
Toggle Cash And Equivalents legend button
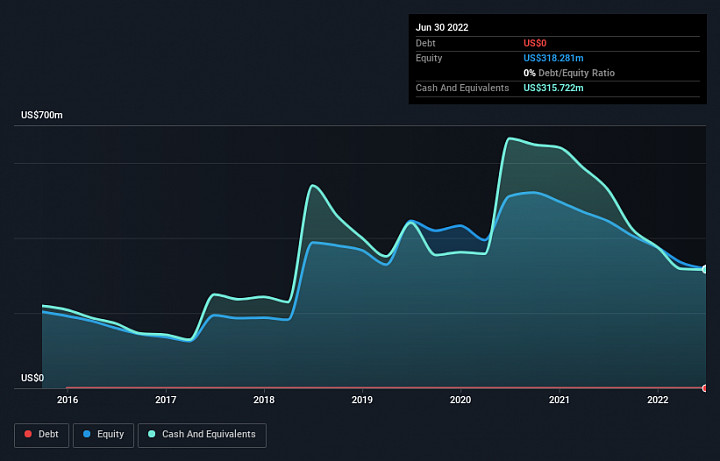[x=202, y=435]
